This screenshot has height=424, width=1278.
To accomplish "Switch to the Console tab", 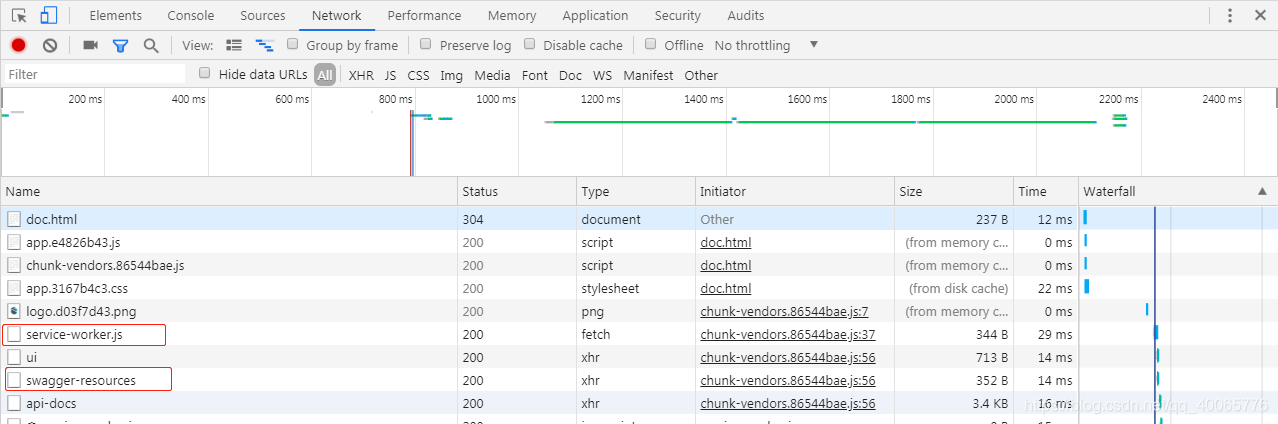I will (190, 15).
